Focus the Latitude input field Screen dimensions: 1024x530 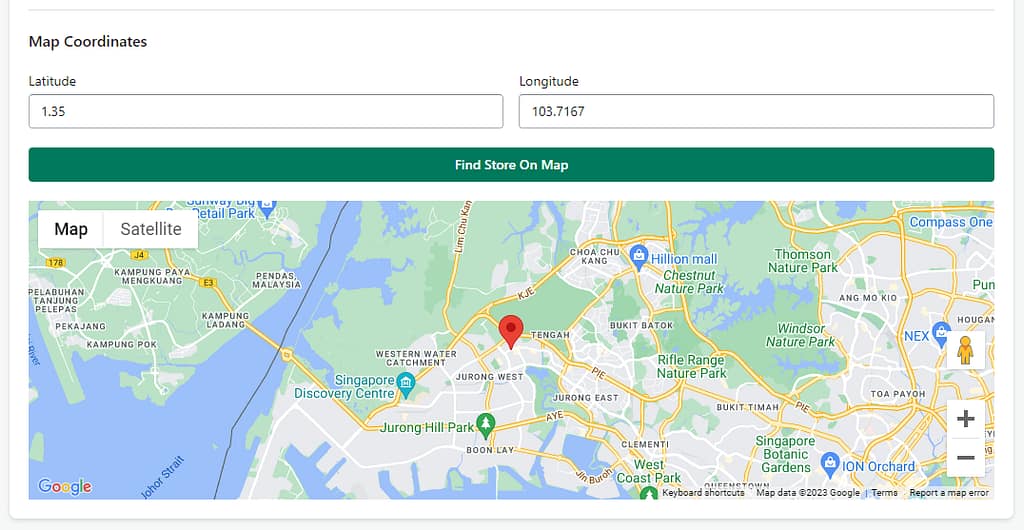(x=265, y=112)
